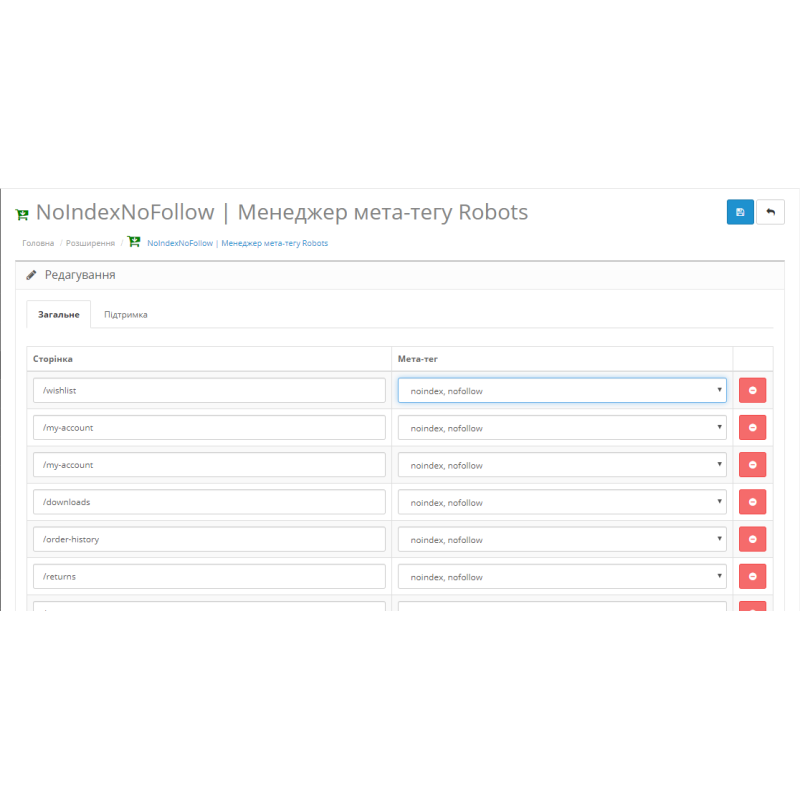
Task: Click the back arrow button
Action: coord(770,212)
